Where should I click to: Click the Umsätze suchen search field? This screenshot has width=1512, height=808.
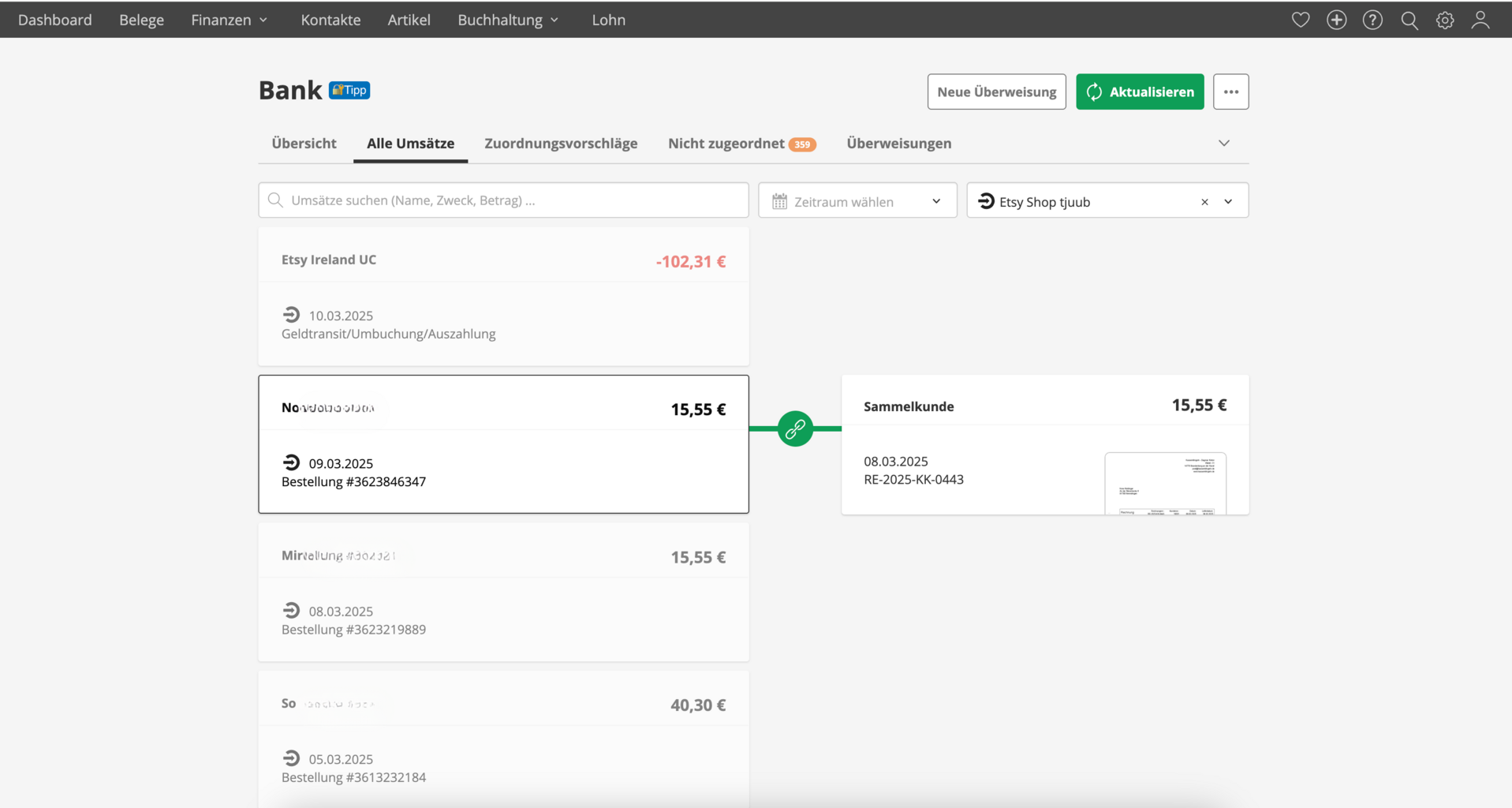pos(503,200)
